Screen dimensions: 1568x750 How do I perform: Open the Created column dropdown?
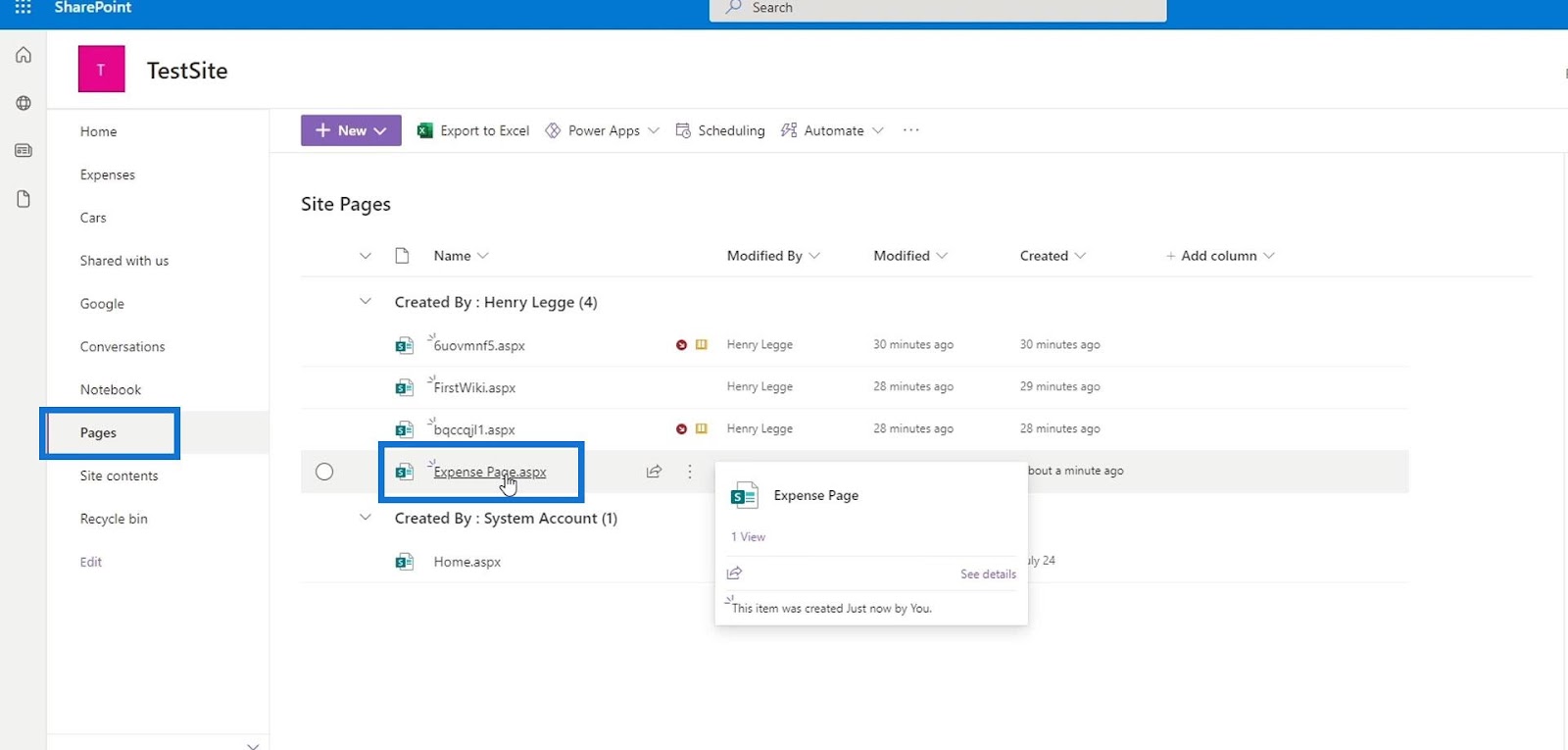[x=1080, y=256]
